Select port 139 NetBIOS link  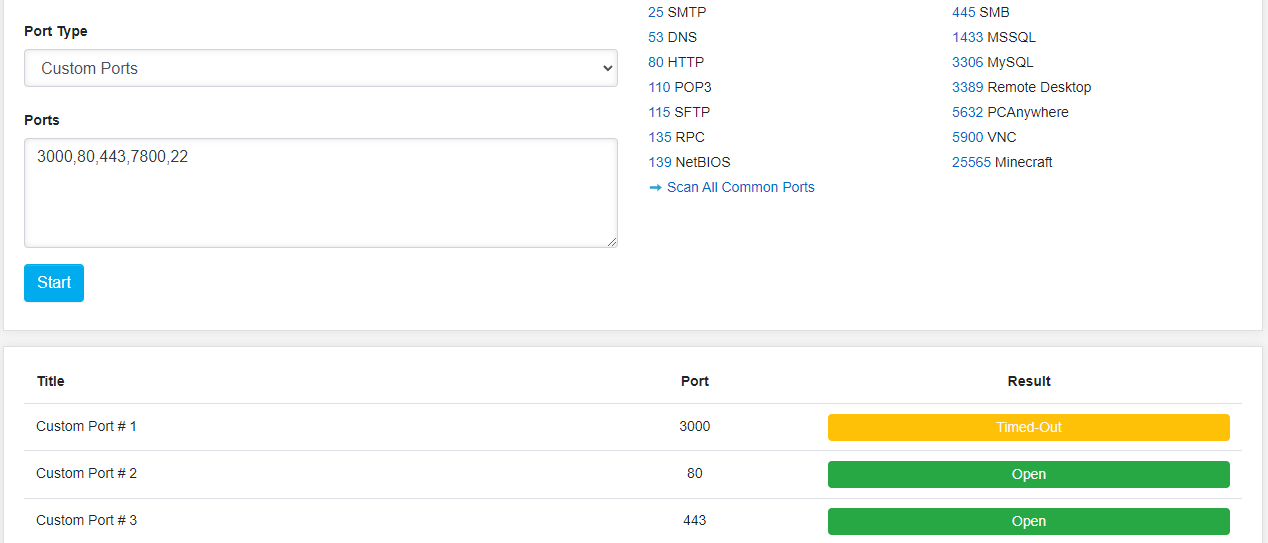point(659,162)
